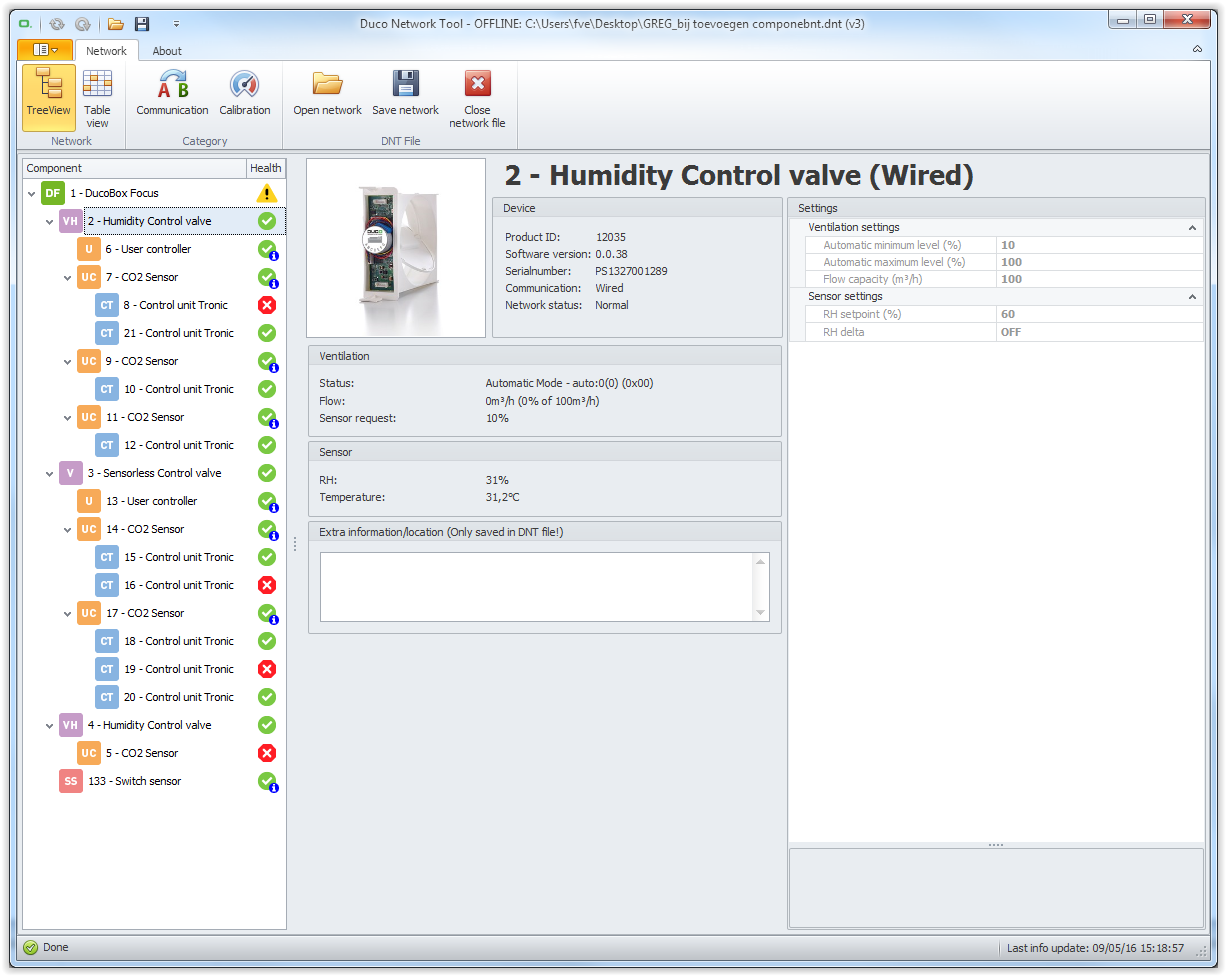
Task: Select 18 - Control unit Tronic in tree
Action: click(x=179, y=641)
